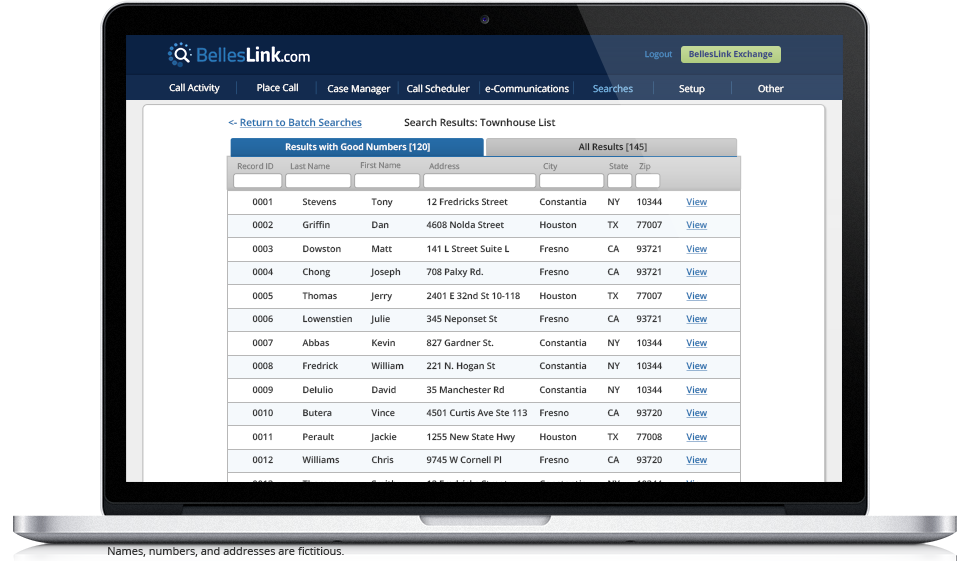The height and width of the screenshot is (561, 961).
Task: View record 0001 for Stevens
Action: click(x=696, y=202)
